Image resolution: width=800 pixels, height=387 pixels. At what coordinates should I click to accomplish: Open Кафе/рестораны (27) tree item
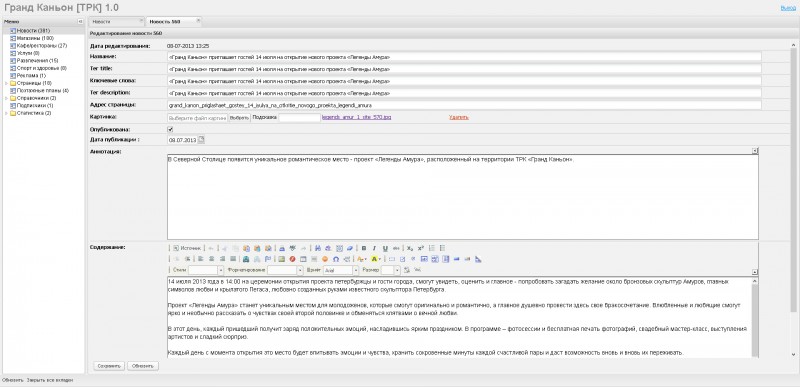click(x=39, y=45)
